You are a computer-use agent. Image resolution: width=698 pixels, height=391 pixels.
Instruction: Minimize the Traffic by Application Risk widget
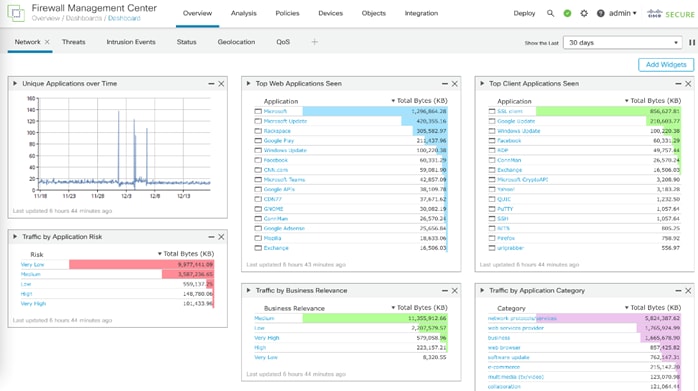(211, 237)
